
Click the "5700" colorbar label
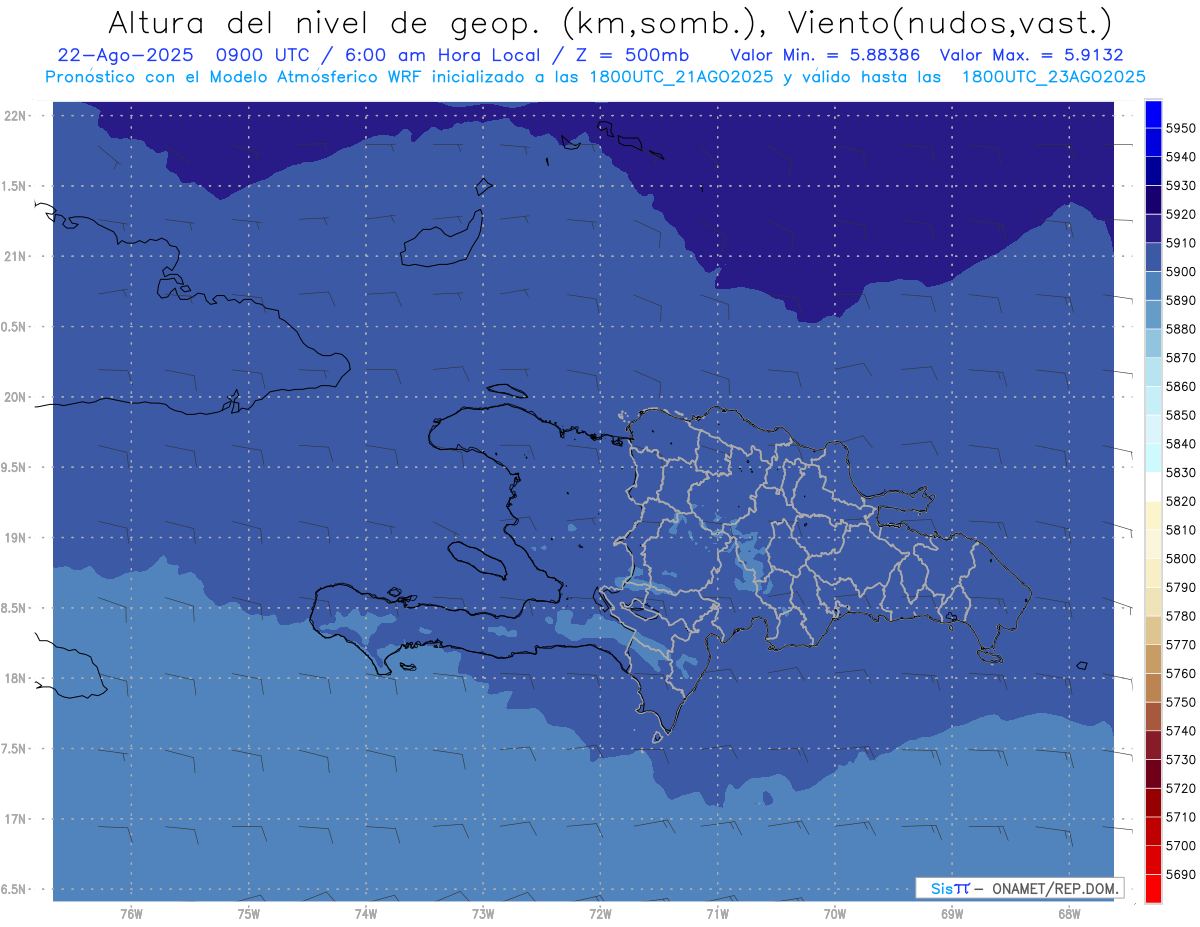(1180, 846)
